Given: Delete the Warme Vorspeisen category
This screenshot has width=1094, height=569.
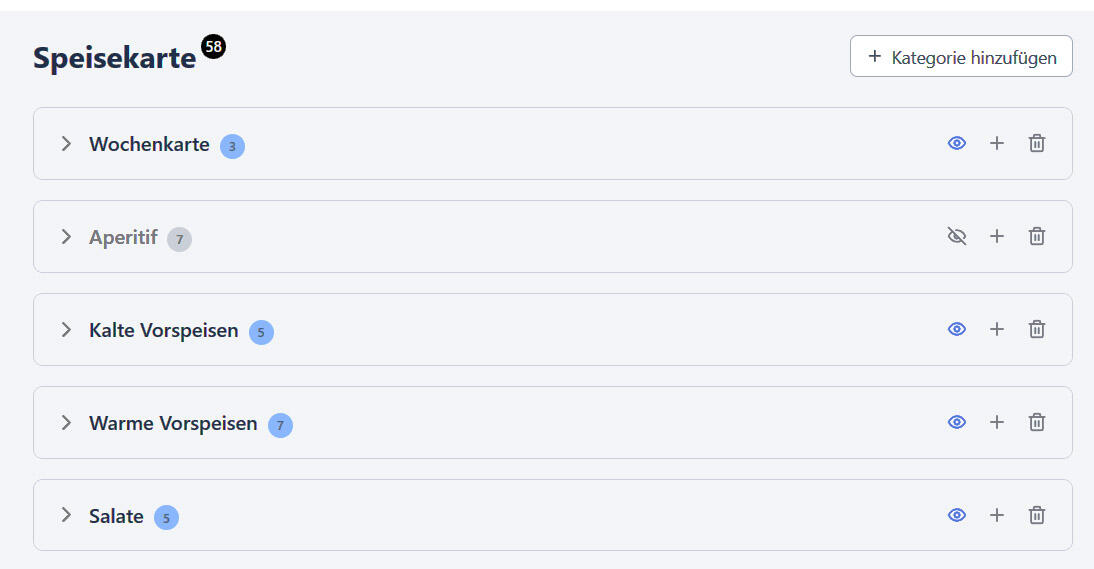Looking at the screenshot, I should [1037, 422].
